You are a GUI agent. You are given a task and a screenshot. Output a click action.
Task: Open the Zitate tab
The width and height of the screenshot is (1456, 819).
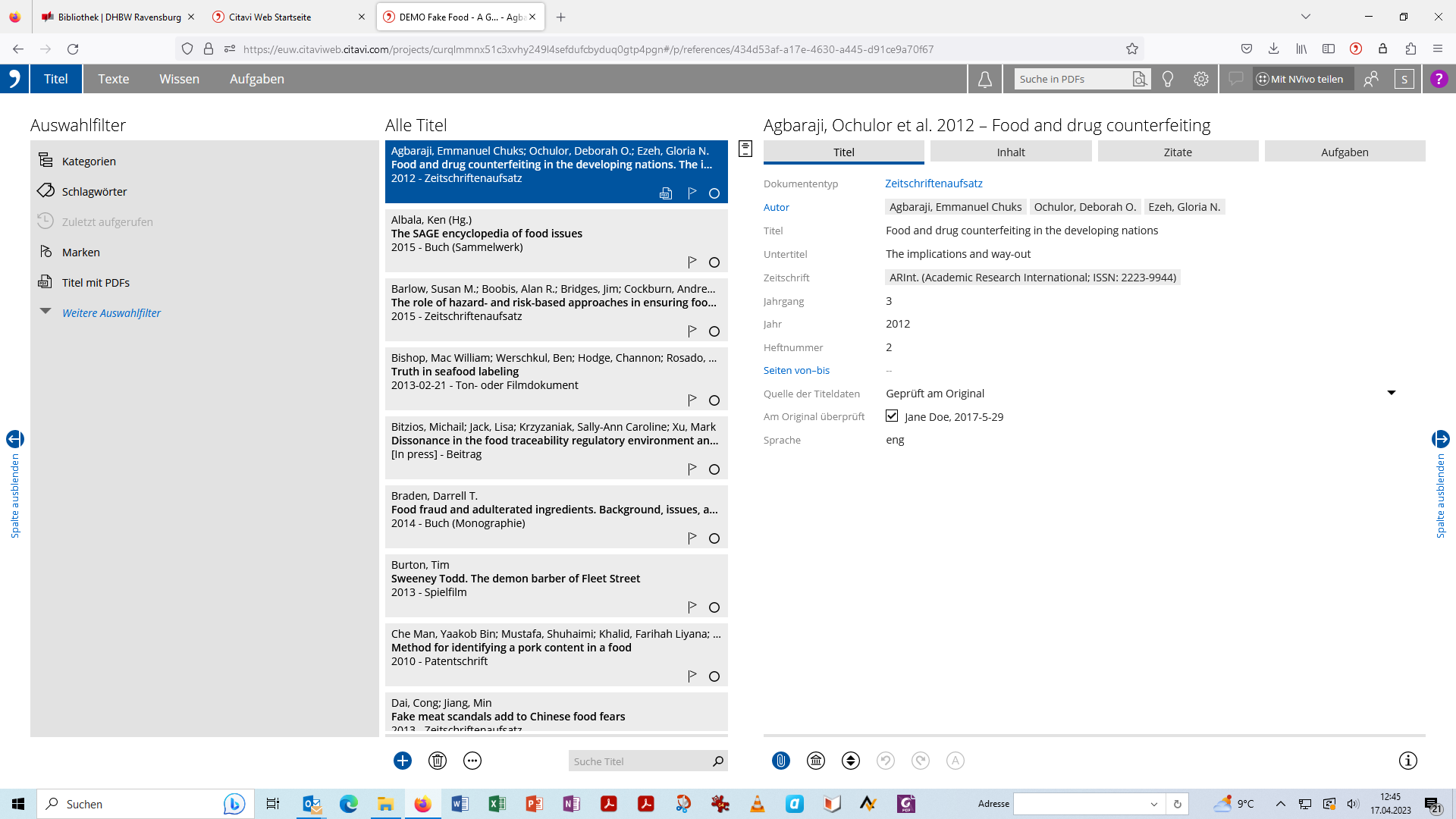point(1178,152)
